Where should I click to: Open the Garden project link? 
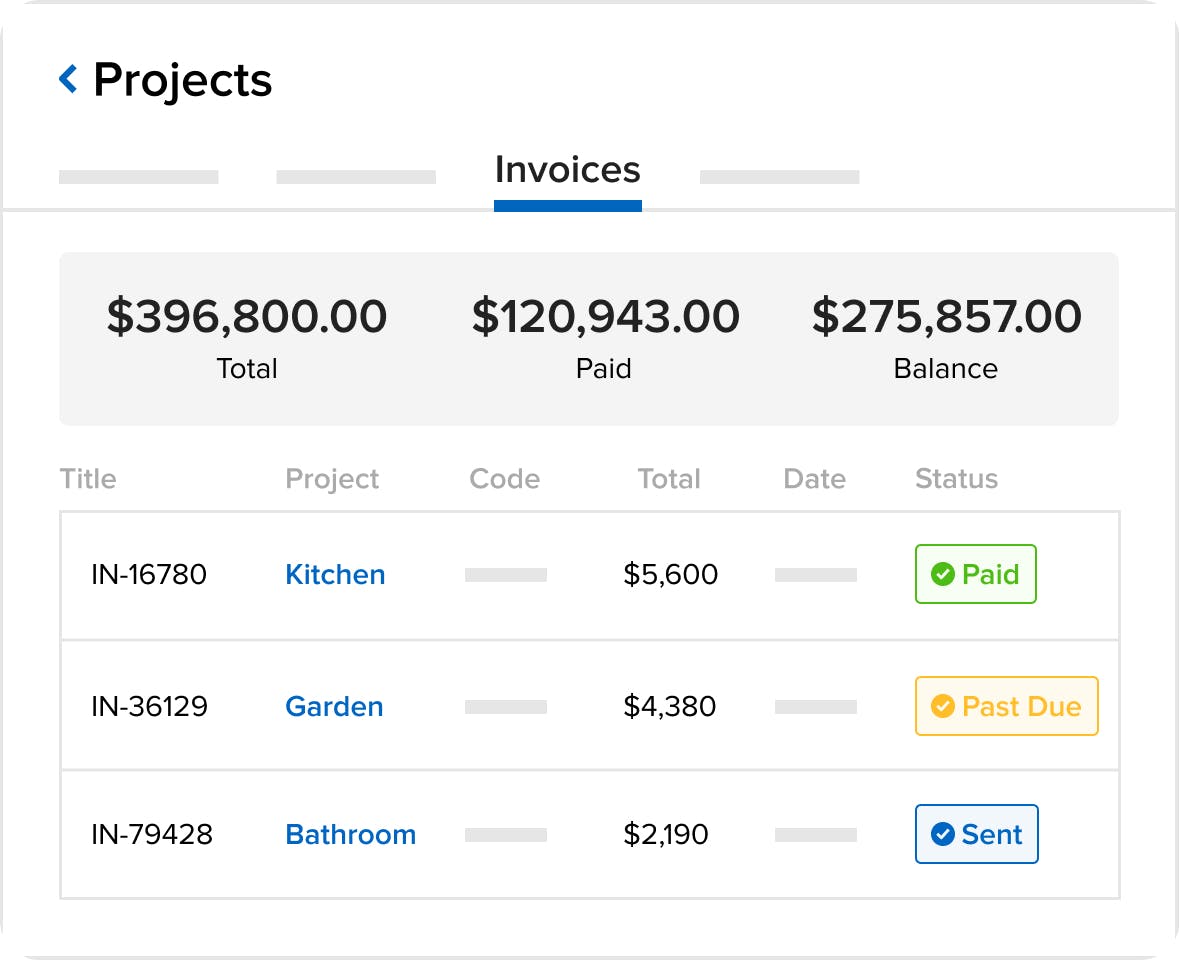click(x=334, y=706)
